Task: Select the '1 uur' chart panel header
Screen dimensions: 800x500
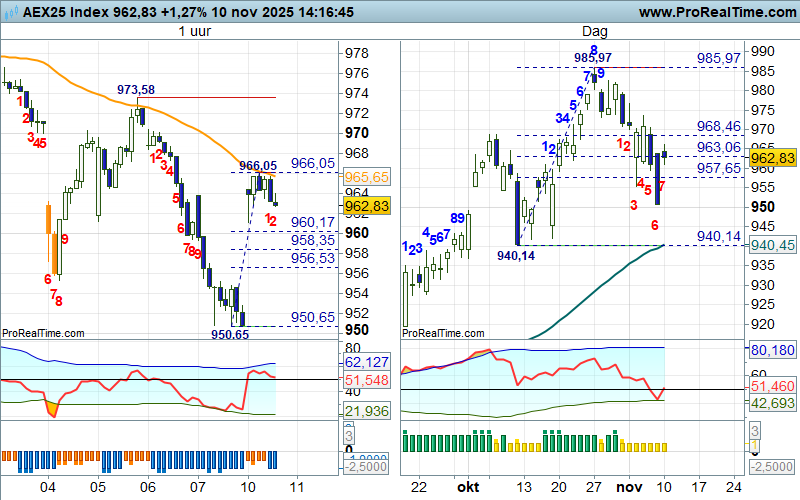Action: click(194, 31)
